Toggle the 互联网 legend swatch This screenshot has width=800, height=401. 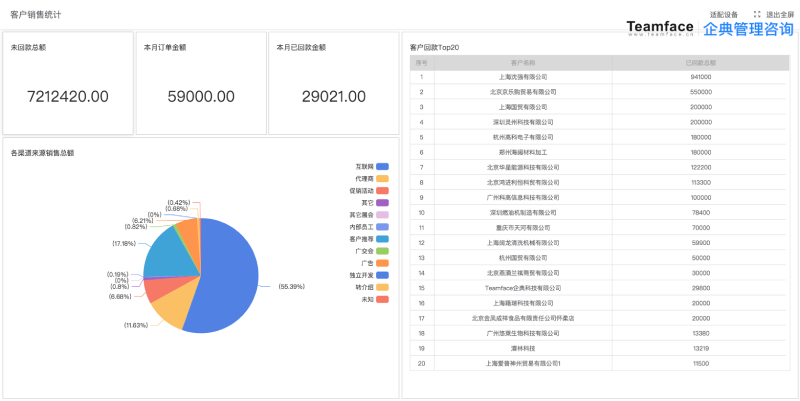coord(382,166)
